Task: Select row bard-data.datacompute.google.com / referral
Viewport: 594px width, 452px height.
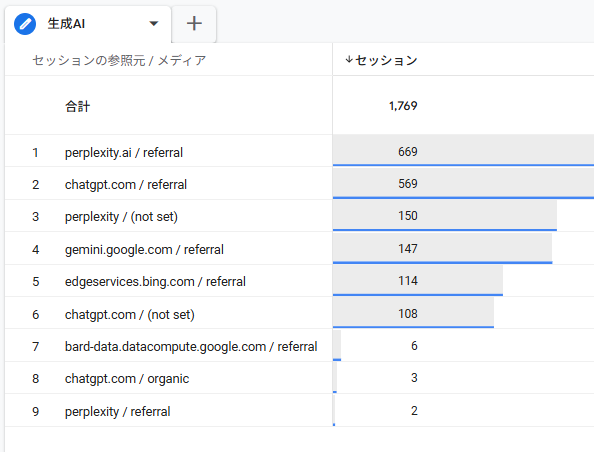Action: click(x=191, y=346)
